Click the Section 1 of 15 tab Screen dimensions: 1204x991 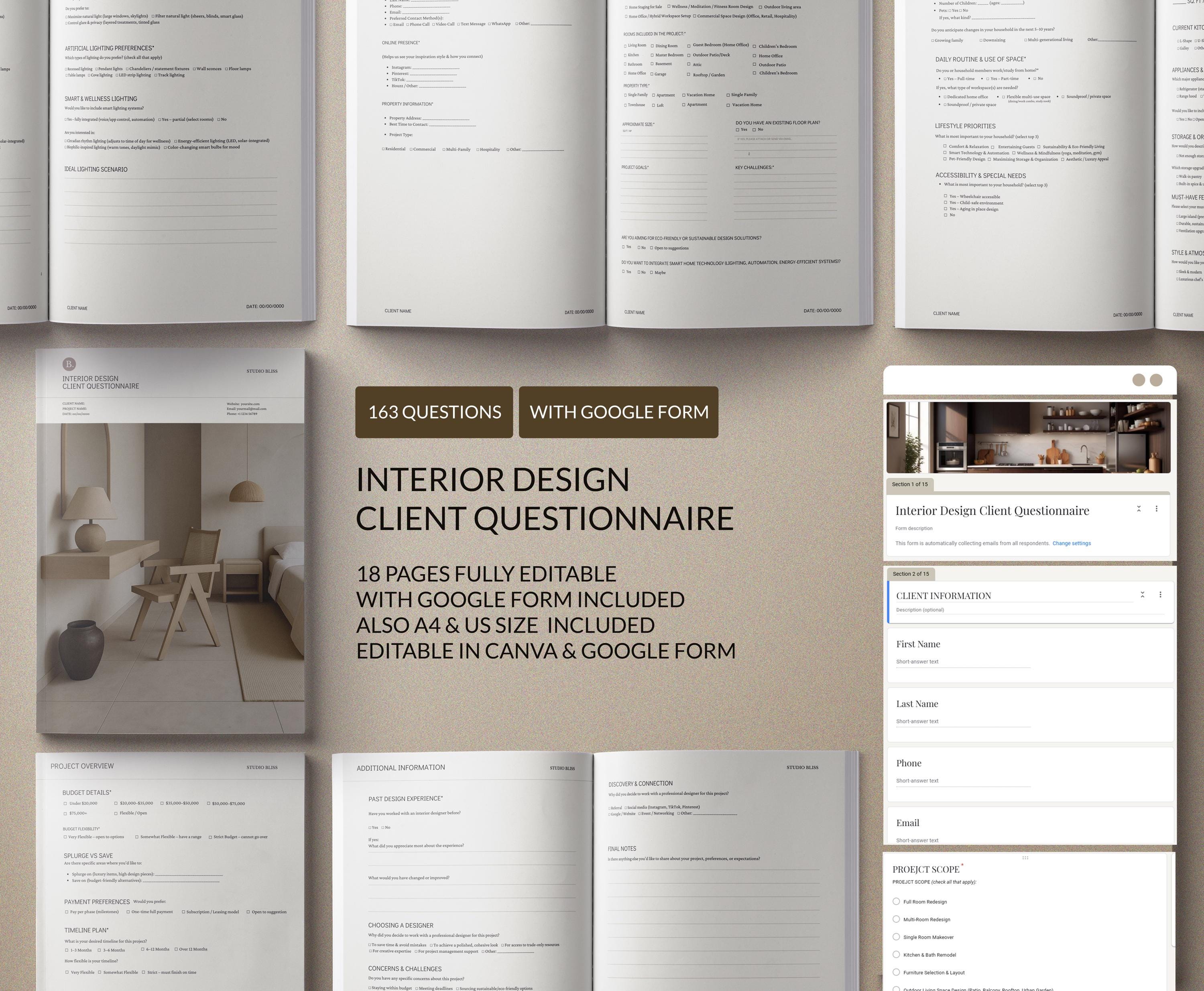tap(911, 484)
